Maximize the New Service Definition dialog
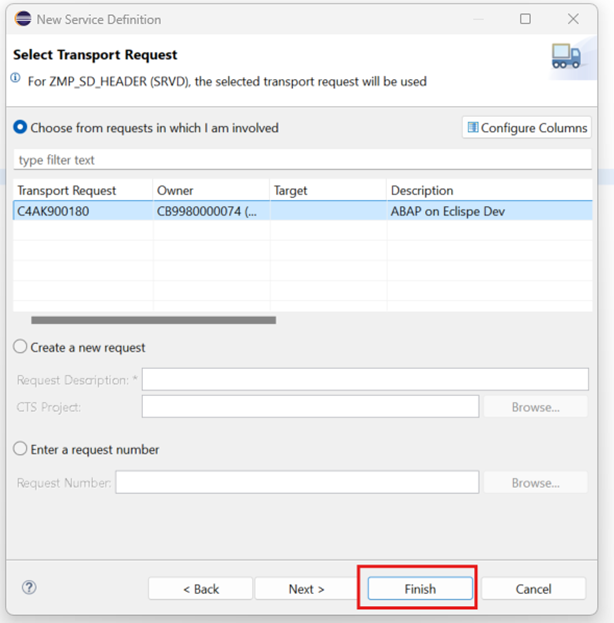 525,19
